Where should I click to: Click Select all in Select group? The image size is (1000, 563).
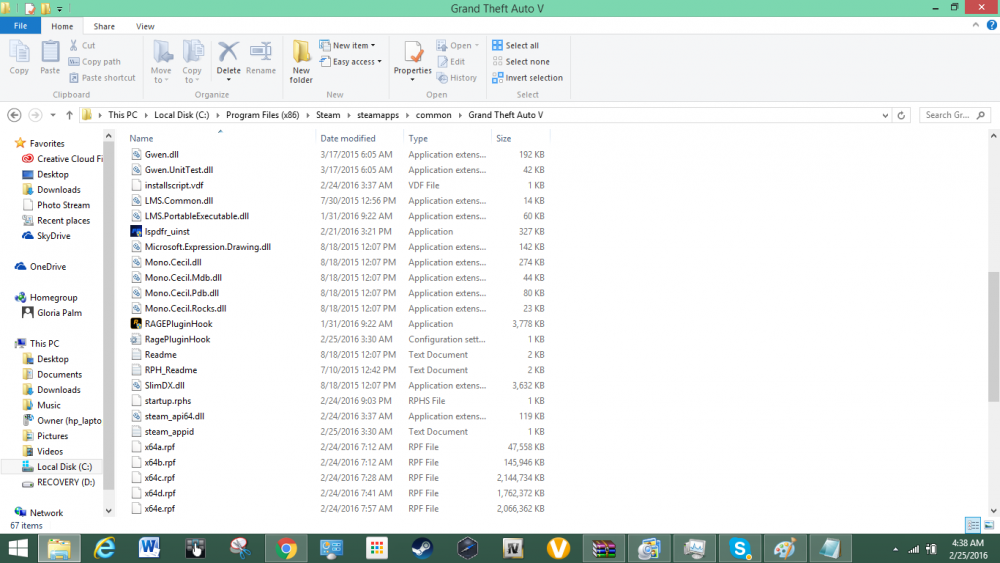point(515,45)
